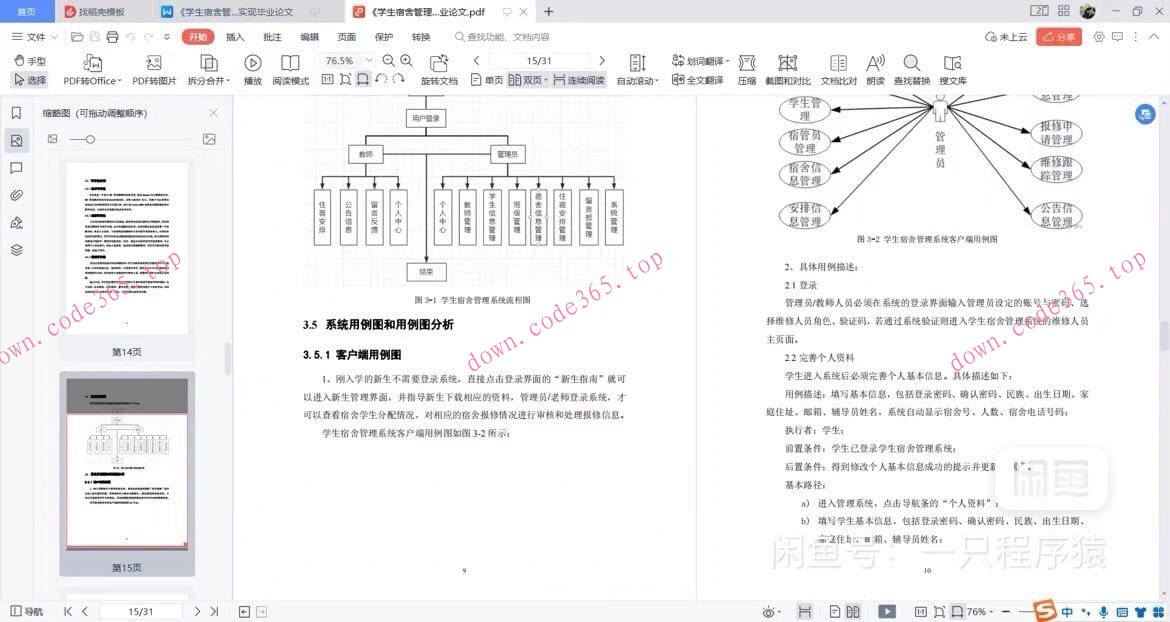Start Play mode (播放) for the PDF
This screenshot has width=1170, height=622.
coord(254,70)
